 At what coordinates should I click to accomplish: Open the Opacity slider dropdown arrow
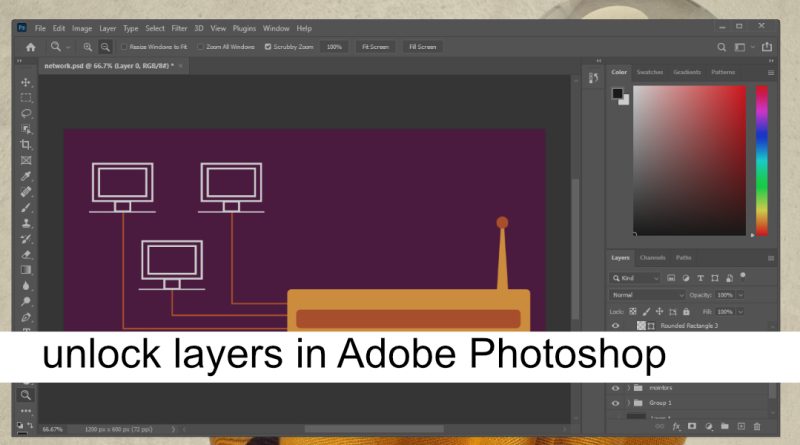pyautogui.click(x=740, y=295)
